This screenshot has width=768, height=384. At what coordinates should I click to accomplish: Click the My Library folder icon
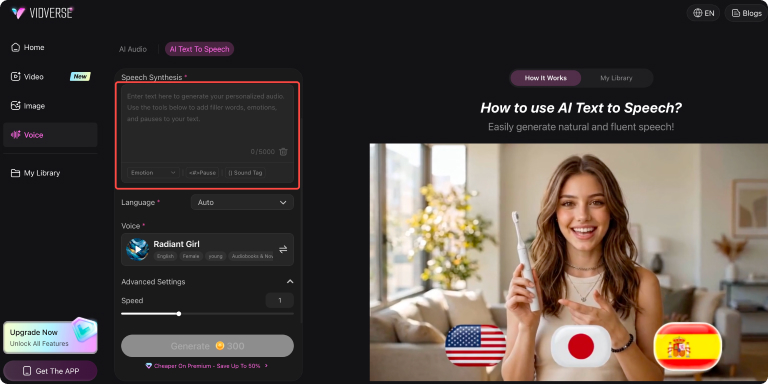coord(16,173)
